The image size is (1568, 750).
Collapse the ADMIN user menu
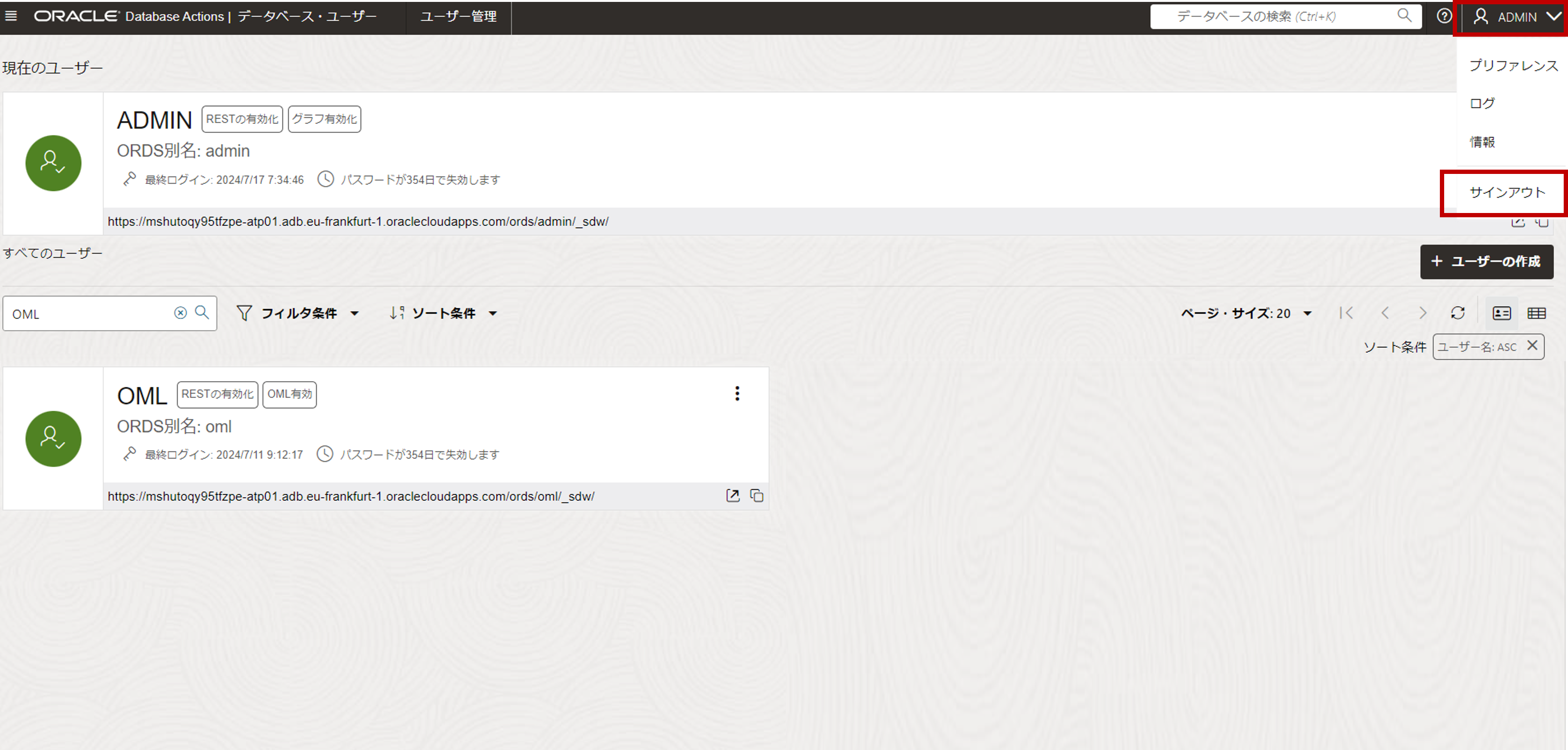pyautogui.click(x=1516, y=17)
